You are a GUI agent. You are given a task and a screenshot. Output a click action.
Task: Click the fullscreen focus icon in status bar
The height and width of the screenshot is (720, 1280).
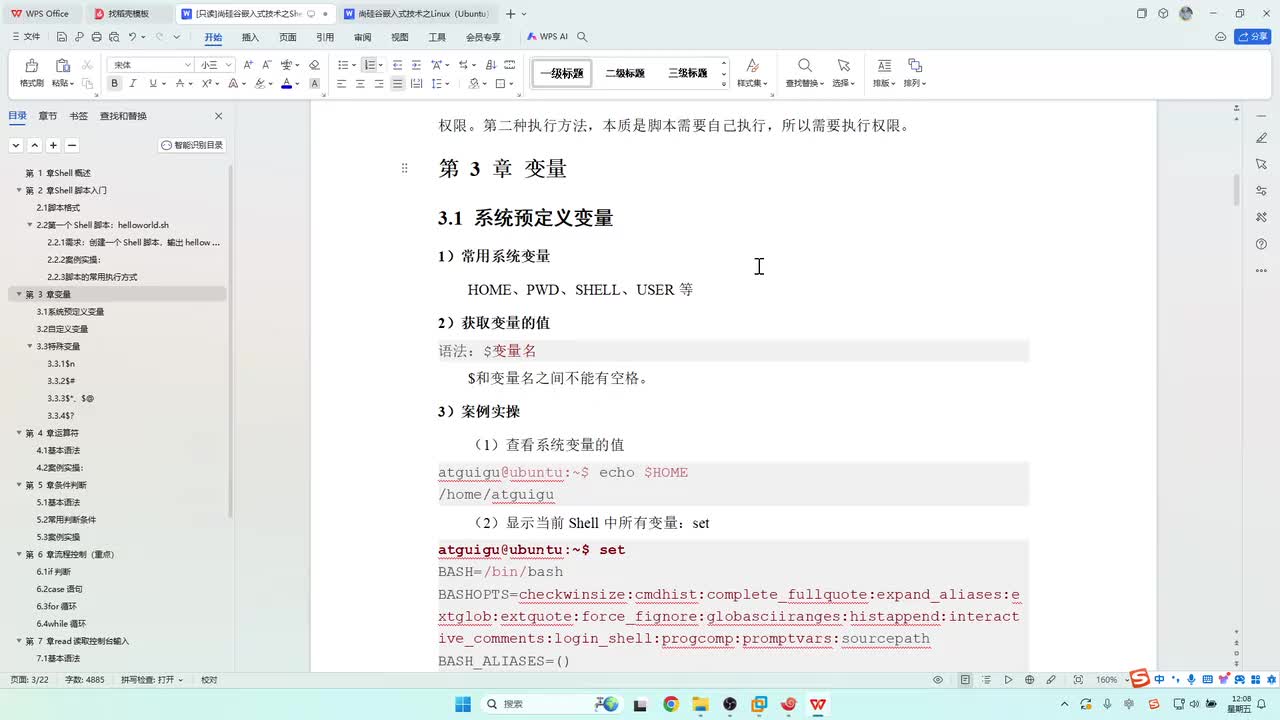tap(1078, 680)
